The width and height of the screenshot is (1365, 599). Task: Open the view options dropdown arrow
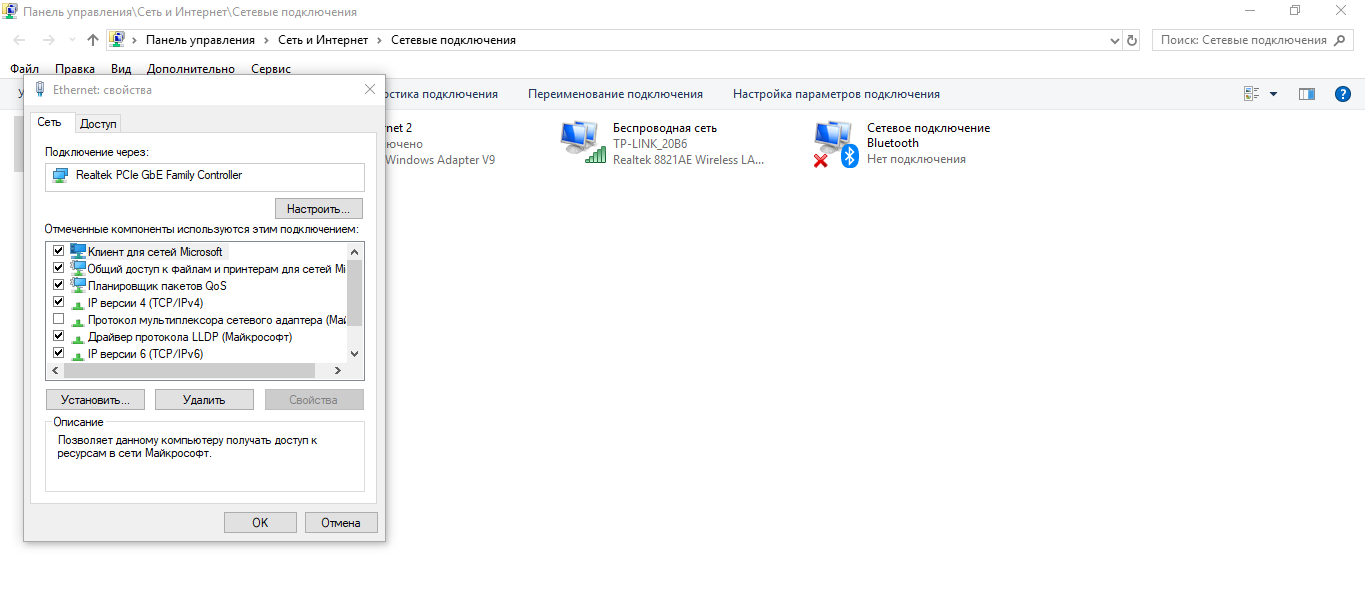pos(1273,94)
